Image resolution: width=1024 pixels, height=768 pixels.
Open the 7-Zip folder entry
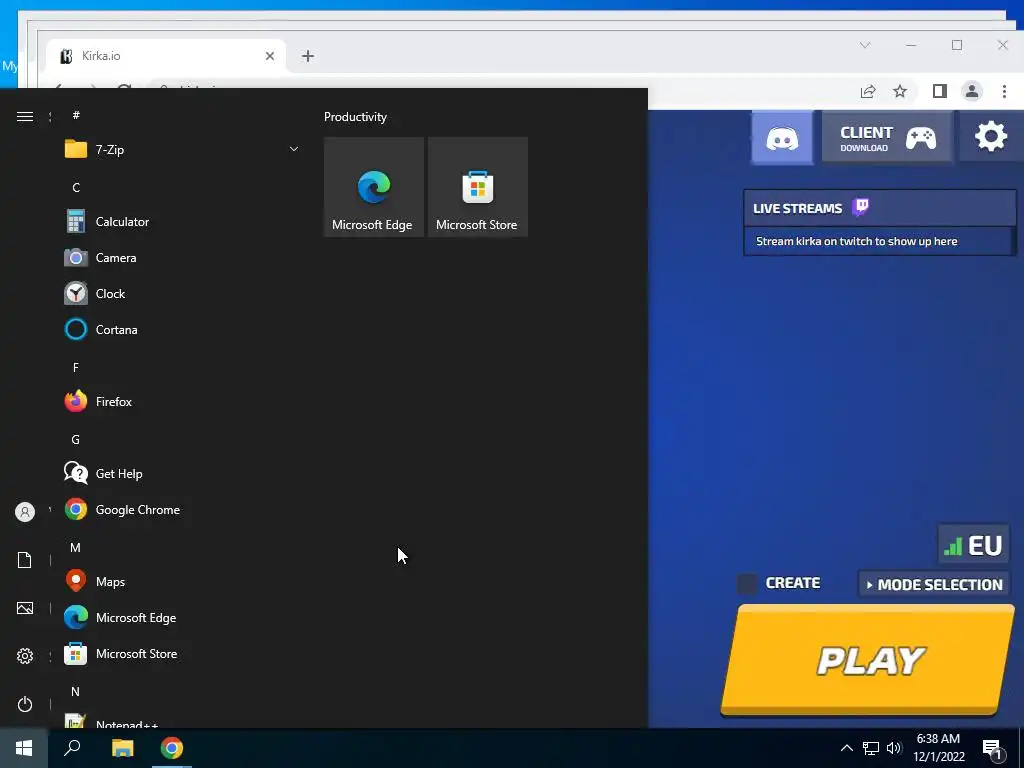182,150
